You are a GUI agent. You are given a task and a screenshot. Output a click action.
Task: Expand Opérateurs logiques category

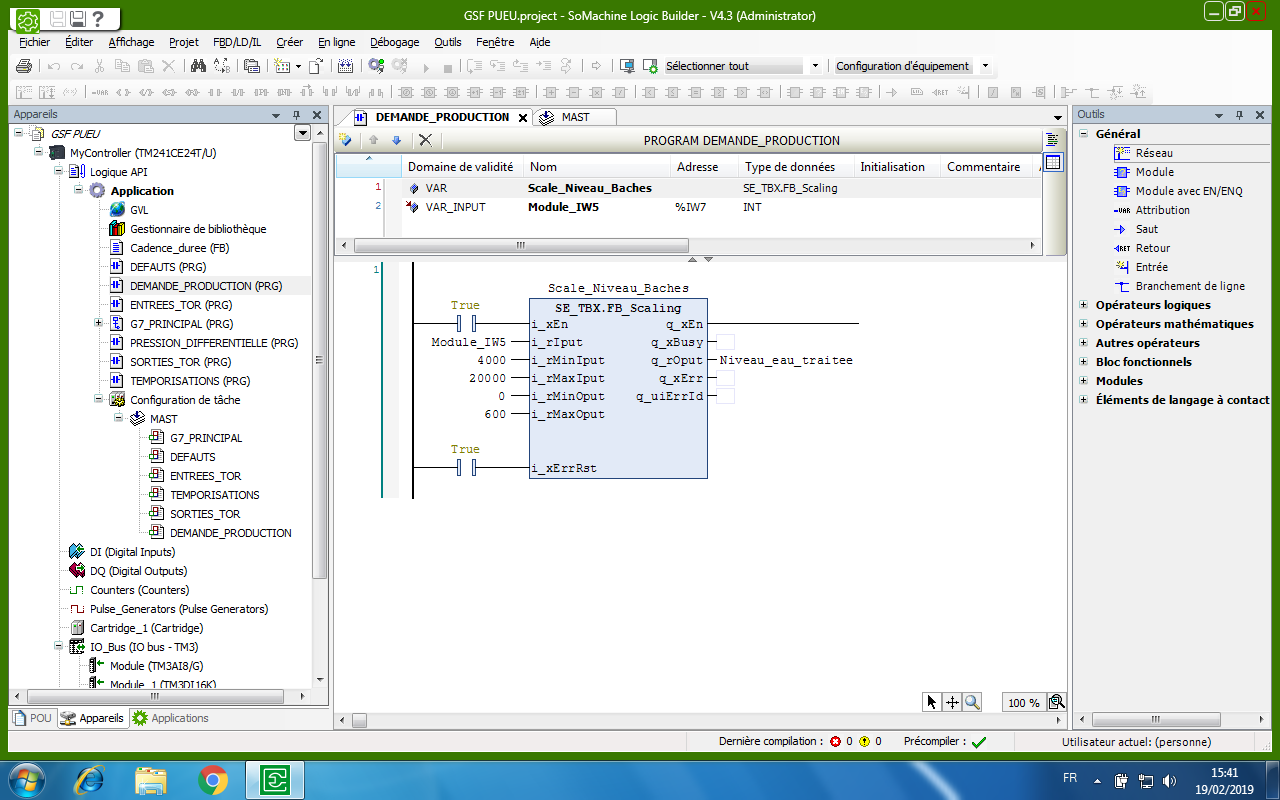tap(1084, 305)
